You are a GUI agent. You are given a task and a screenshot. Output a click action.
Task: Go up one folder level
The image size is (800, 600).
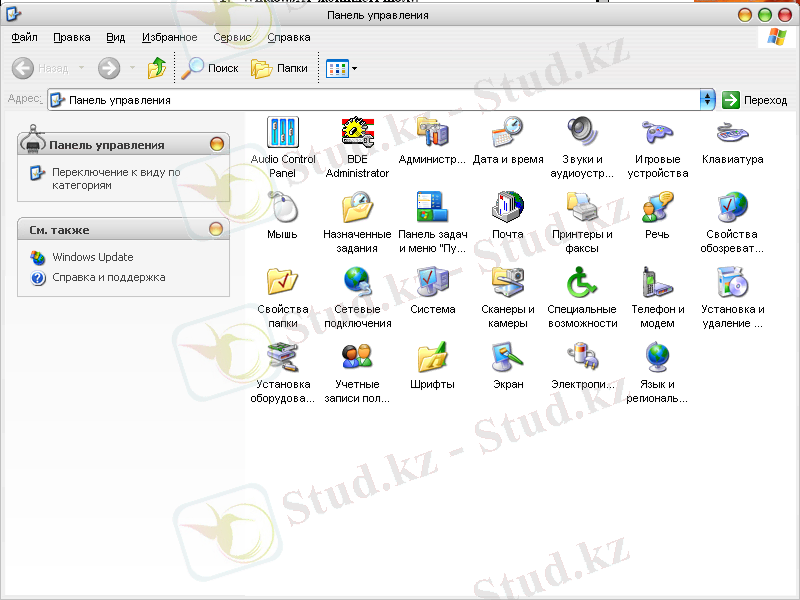[157, 68]
